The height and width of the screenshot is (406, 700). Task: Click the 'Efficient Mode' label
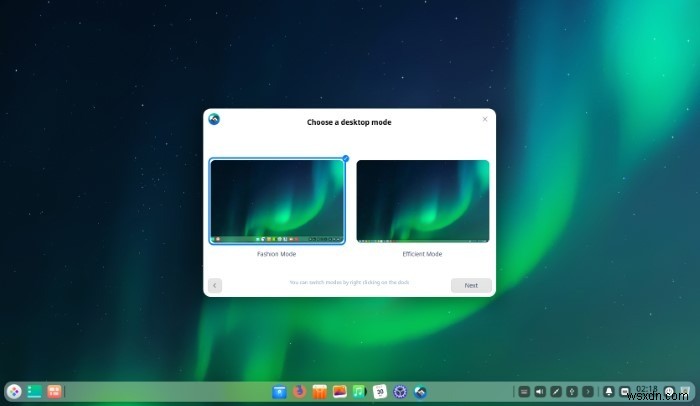click(422, 254)
